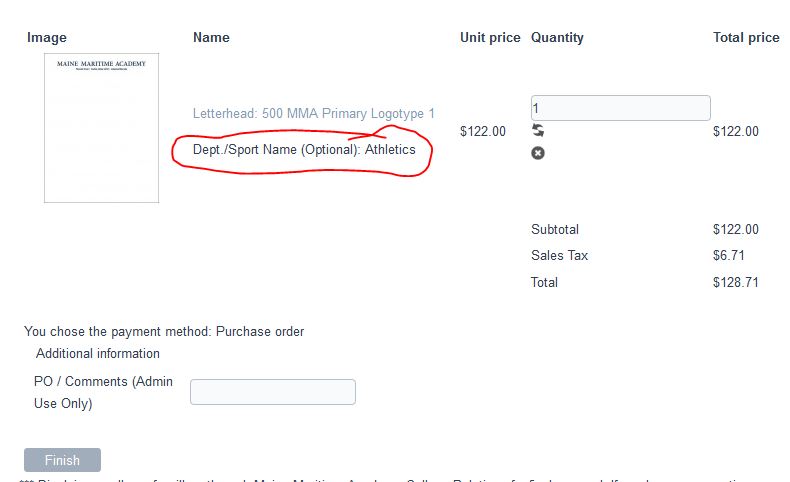The height and width of the screenshot is (482, 790).
Task: Click the Subtotal label
Action: click(x=555, y=229)
